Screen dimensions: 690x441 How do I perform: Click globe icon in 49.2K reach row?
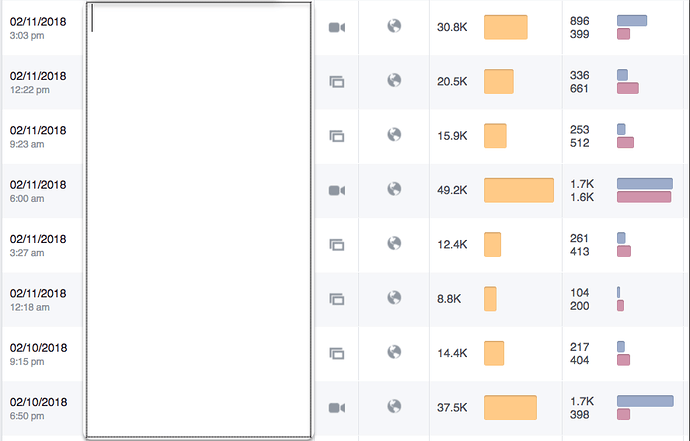394,189
